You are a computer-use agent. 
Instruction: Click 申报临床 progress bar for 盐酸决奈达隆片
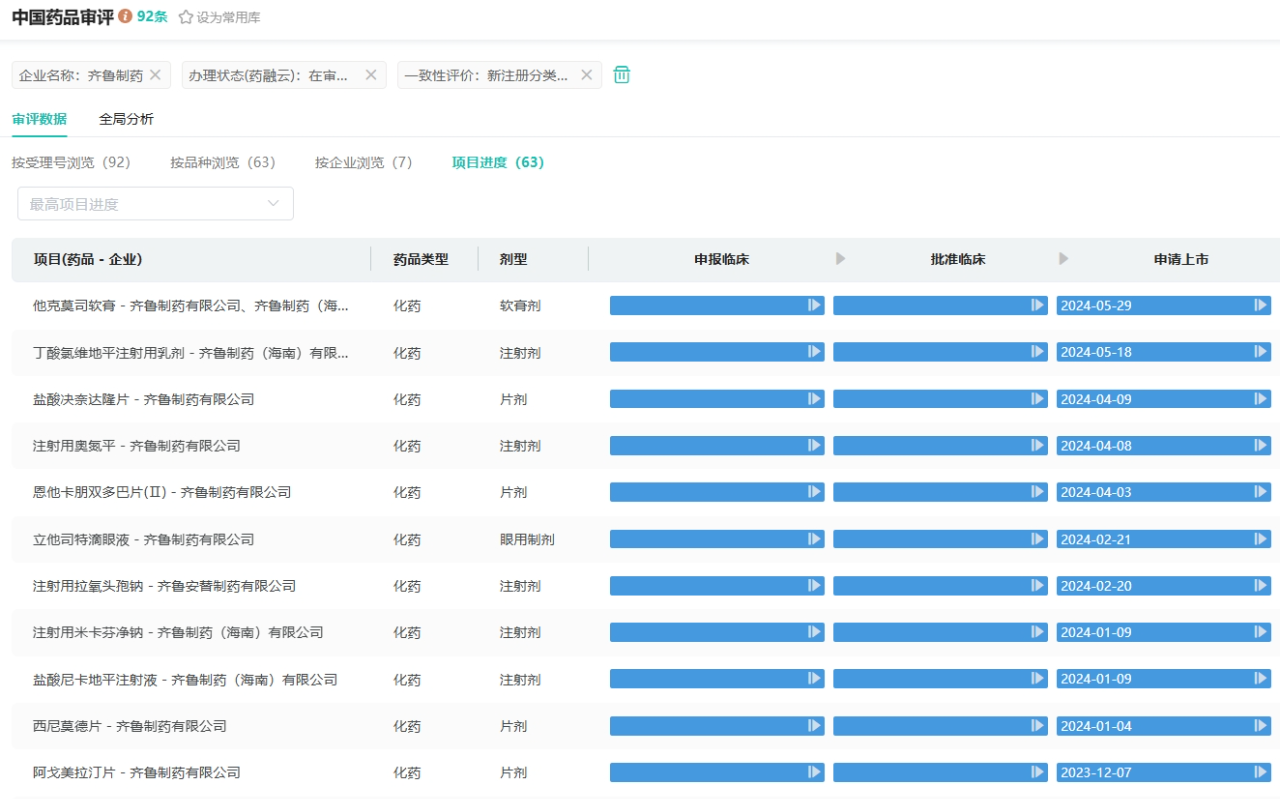click(x=716, y=399)
